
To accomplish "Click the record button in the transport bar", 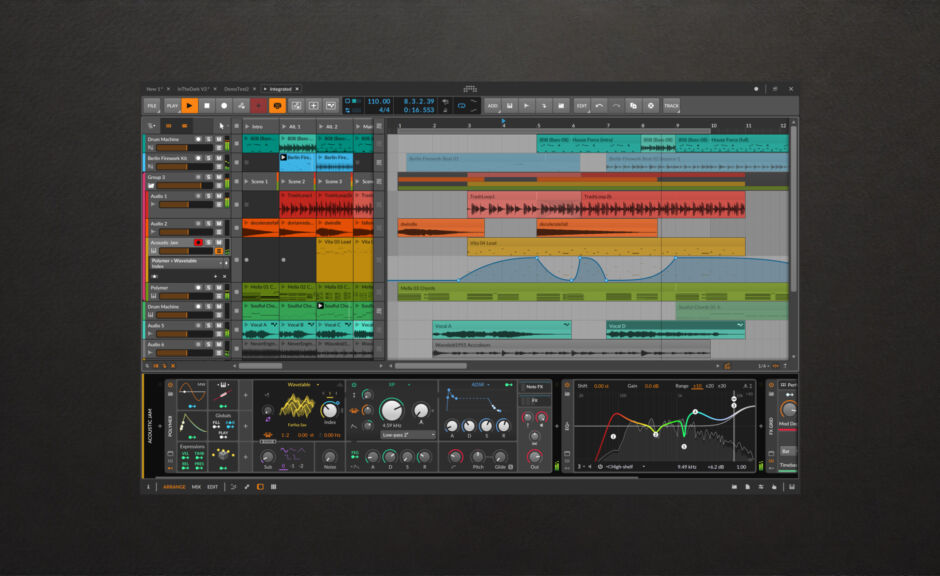I will pyautogui.click(x=224, y=104).
